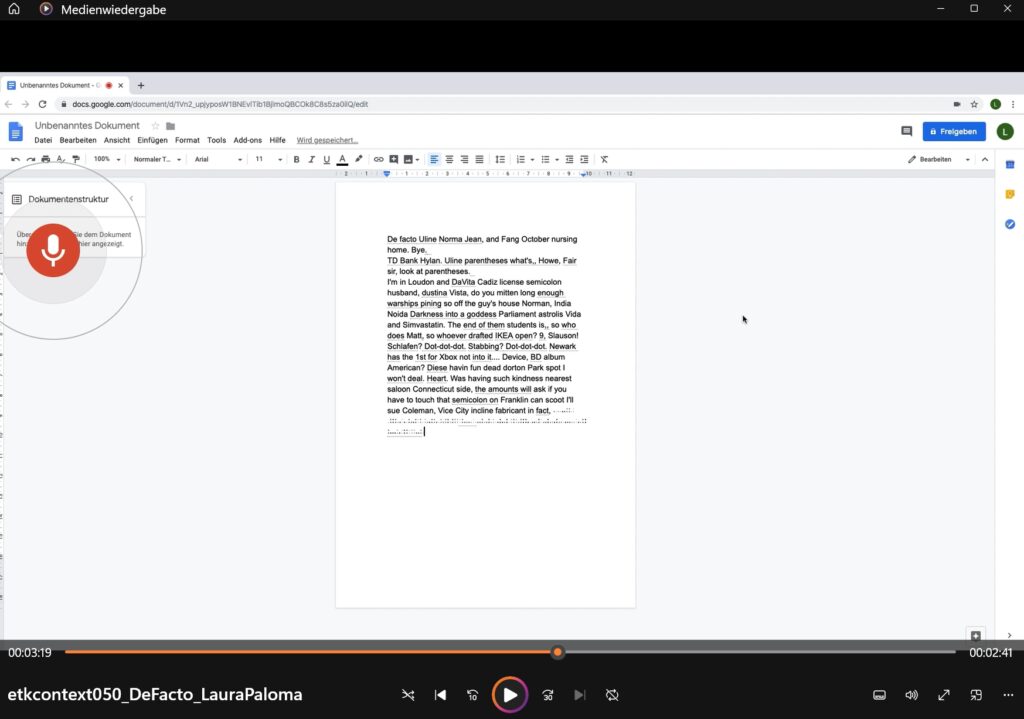Click the undo arrow in Docs toolbar

pyautogui.click(x=15, y=159)
